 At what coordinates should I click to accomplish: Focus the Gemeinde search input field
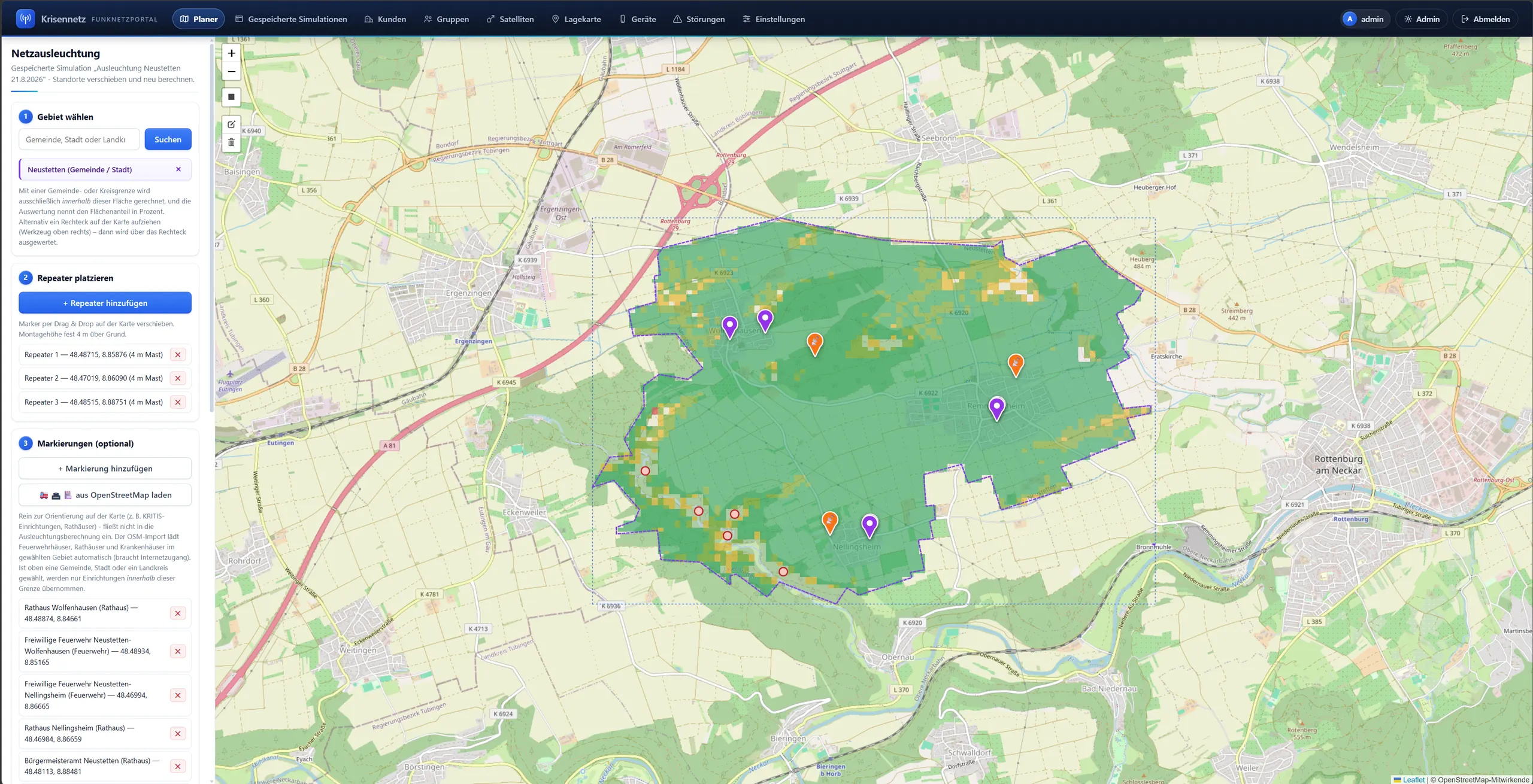79,139
